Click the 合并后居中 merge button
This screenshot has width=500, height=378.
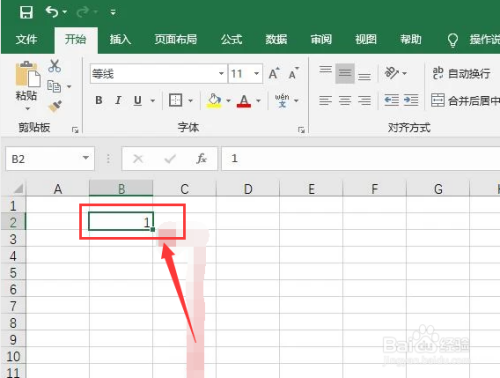click(465, 100)
